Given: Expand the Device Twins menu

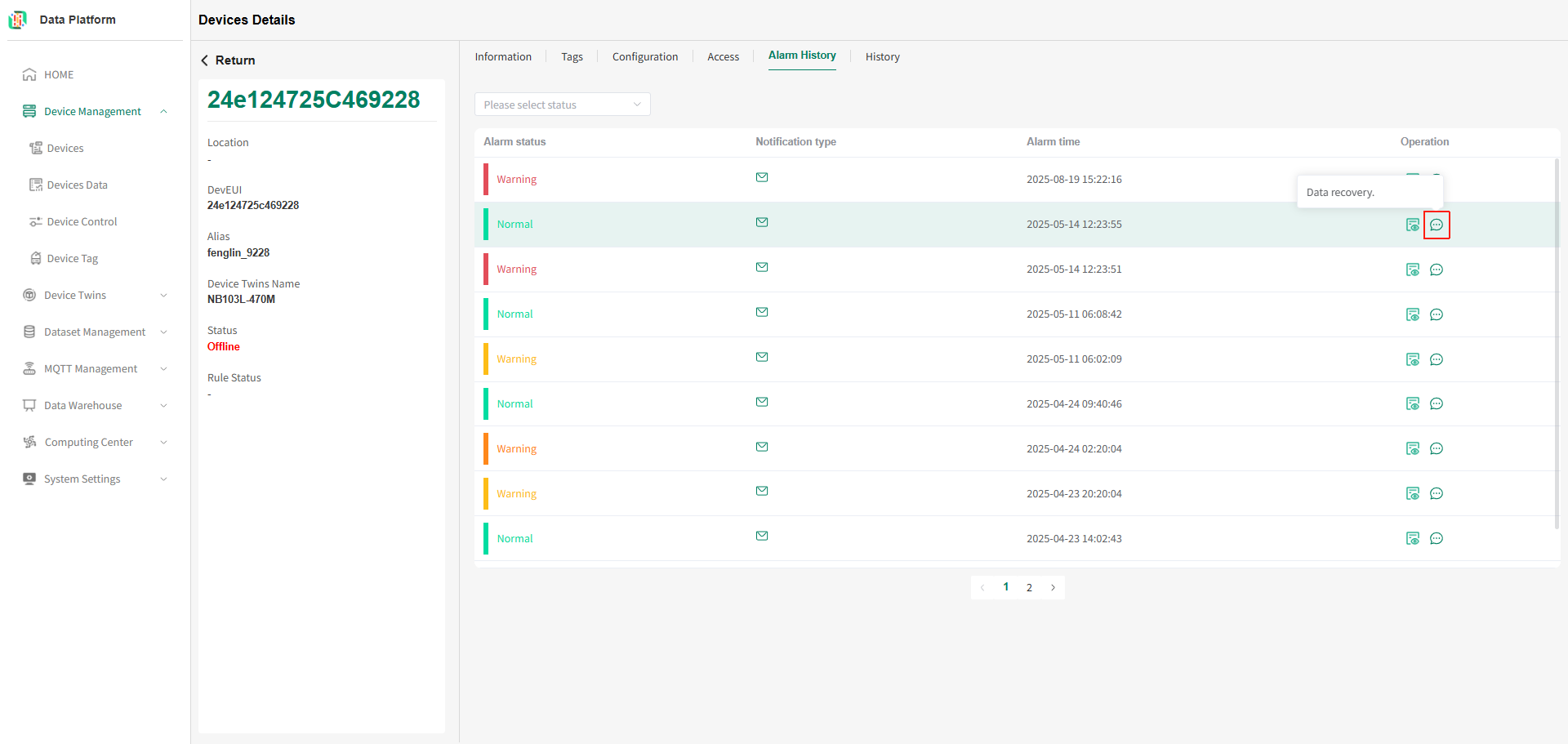Looking at the screenshot, I should click(96, 295).
